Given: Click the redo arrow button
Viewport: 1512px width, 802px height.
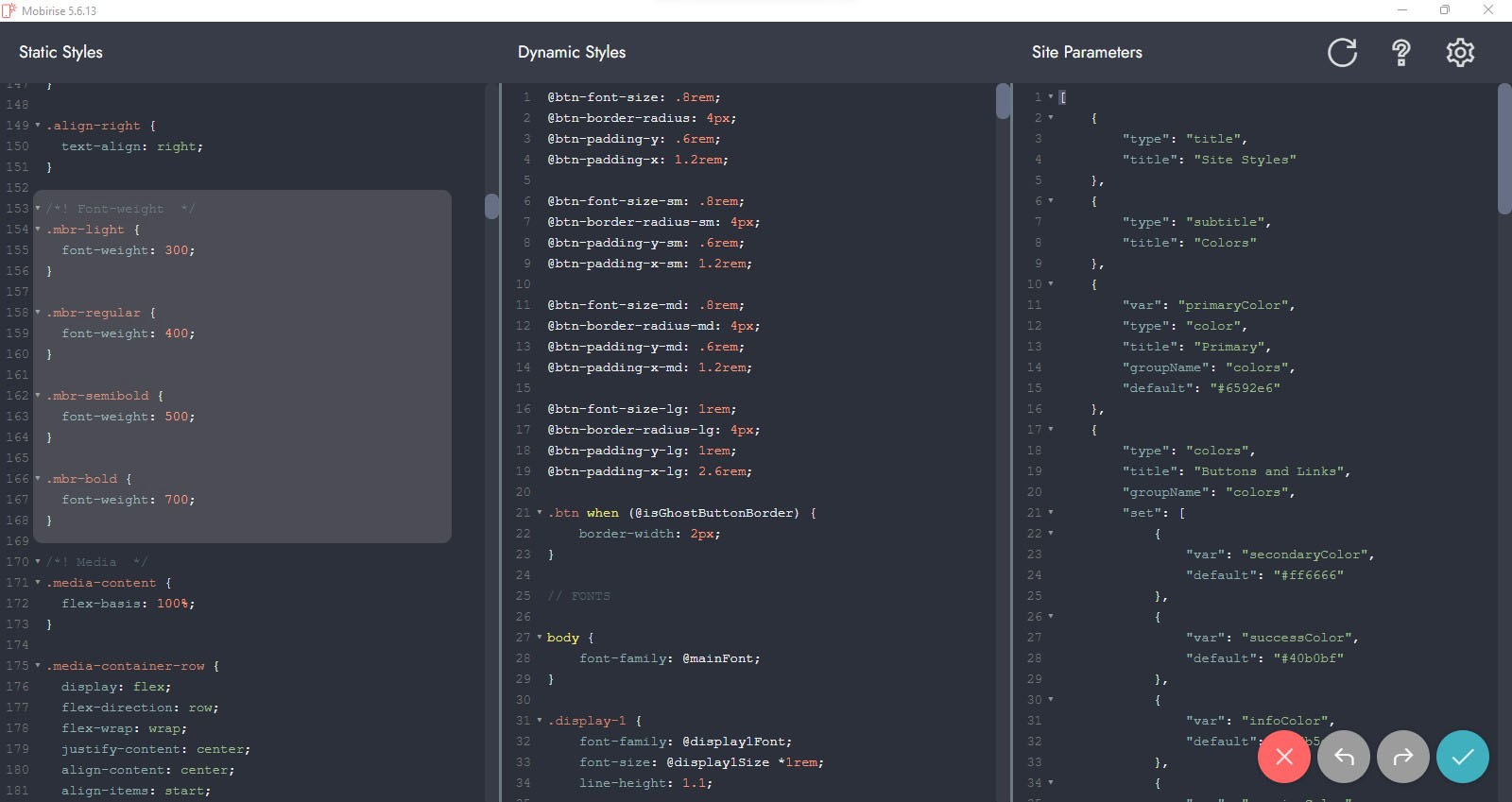Looking at the screenshot, I should point(1403,757).
